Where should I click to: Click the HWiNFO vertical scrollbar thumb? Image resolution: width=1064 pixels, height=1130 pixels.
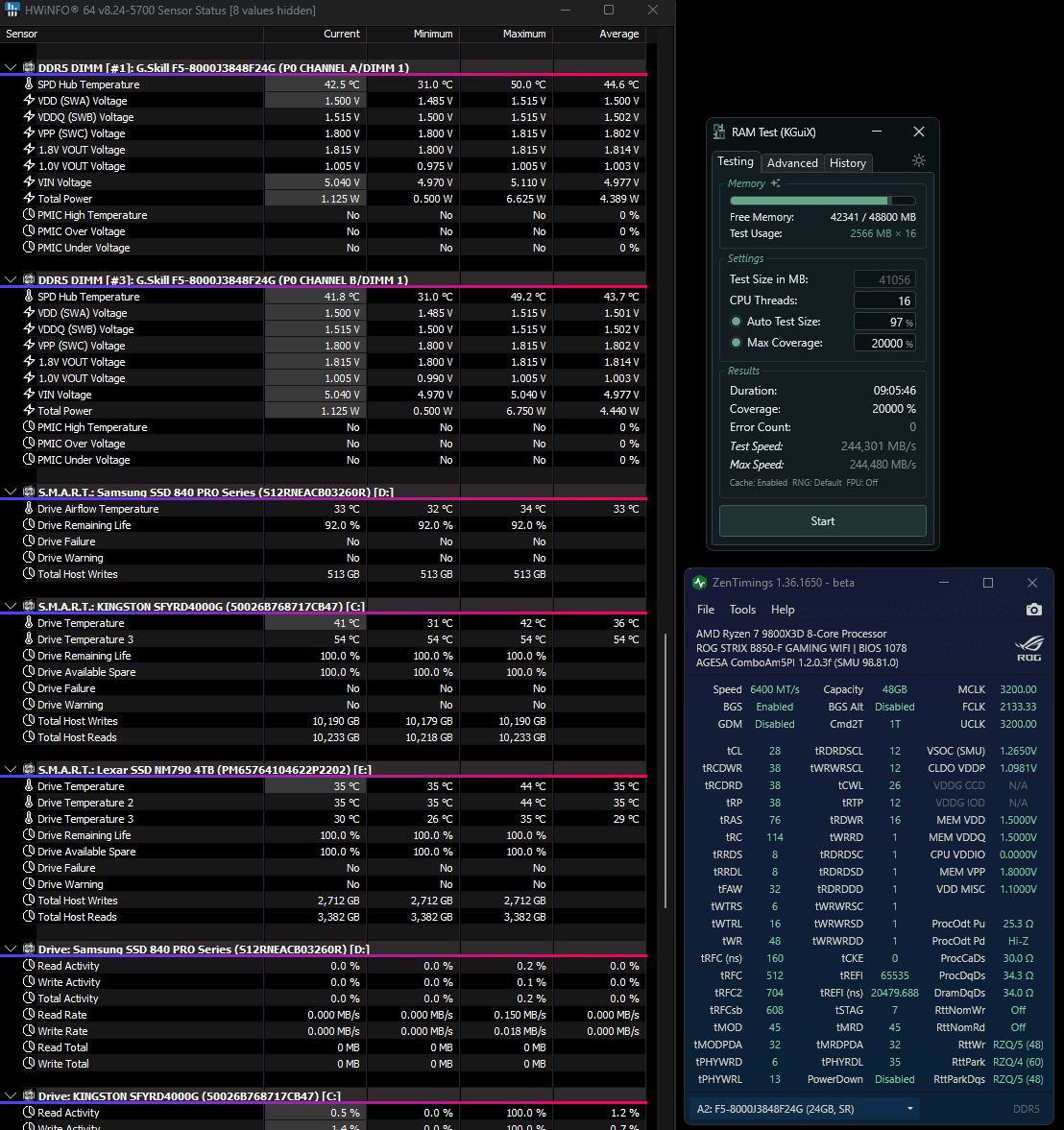[x=664, y=771]
